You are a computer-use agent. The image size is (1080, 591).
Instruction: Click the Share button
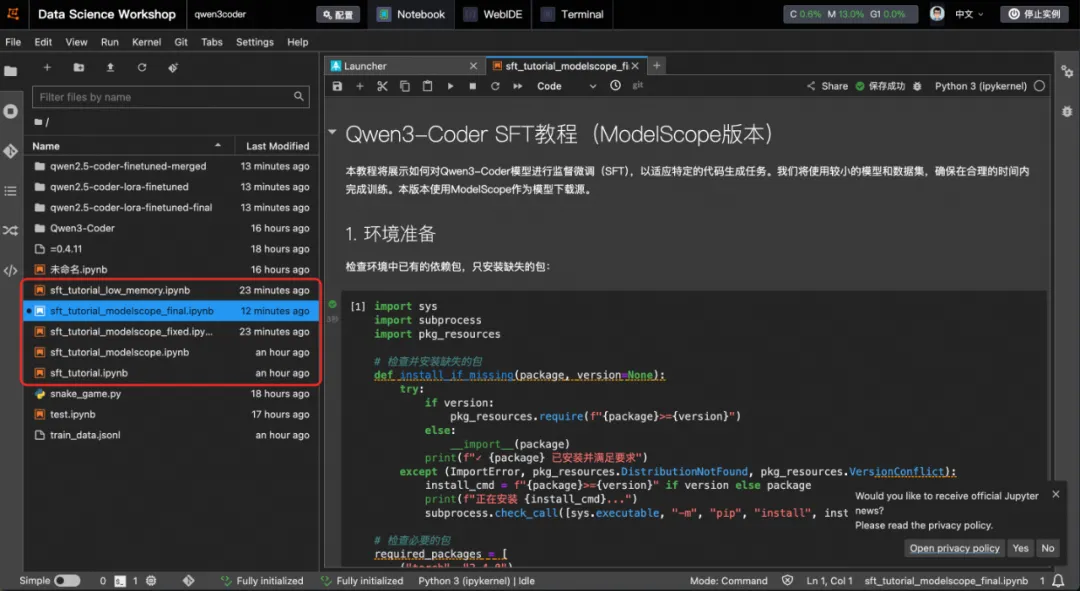[827, 86]
